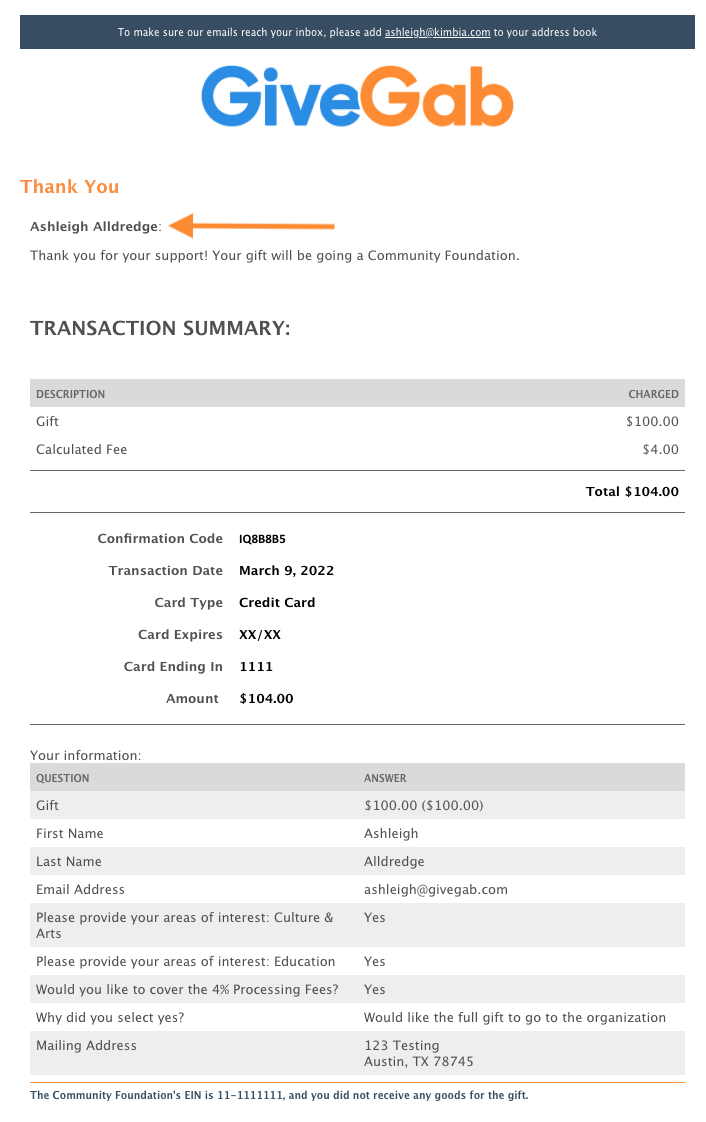
Task: Click the Total $104.00 line
Action: pyautogui.click(x=632, y=492)
